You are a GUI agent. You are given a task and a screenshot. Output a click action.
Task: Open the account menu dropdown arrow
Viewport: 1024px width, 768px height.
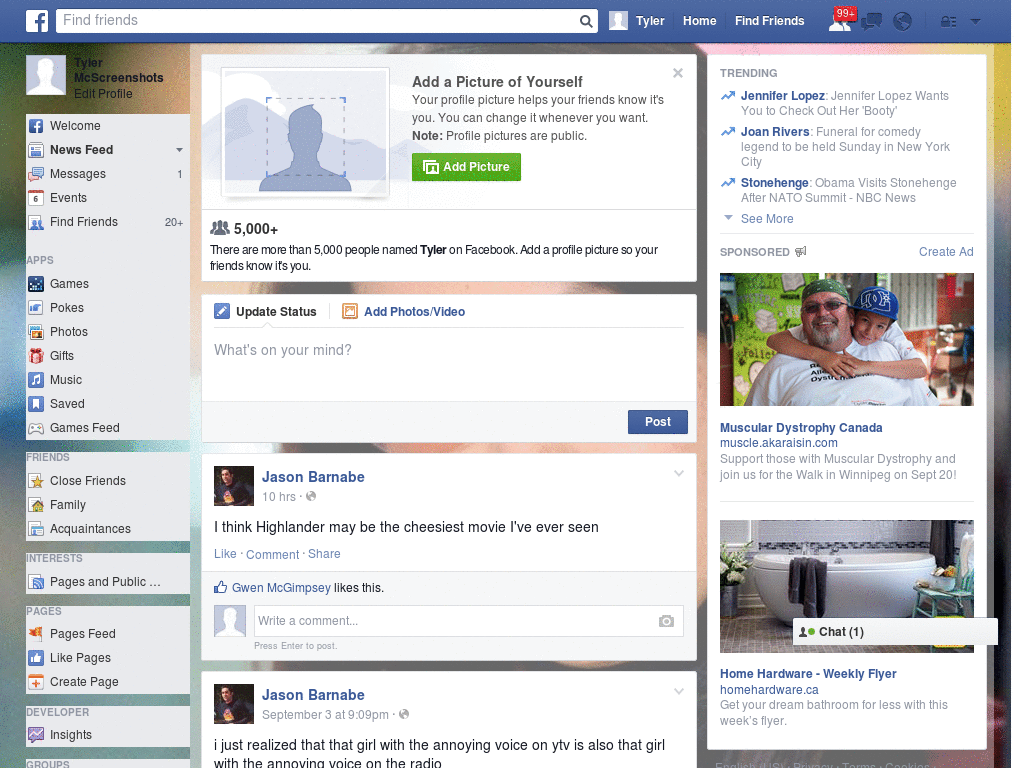(x=976, y=21)
